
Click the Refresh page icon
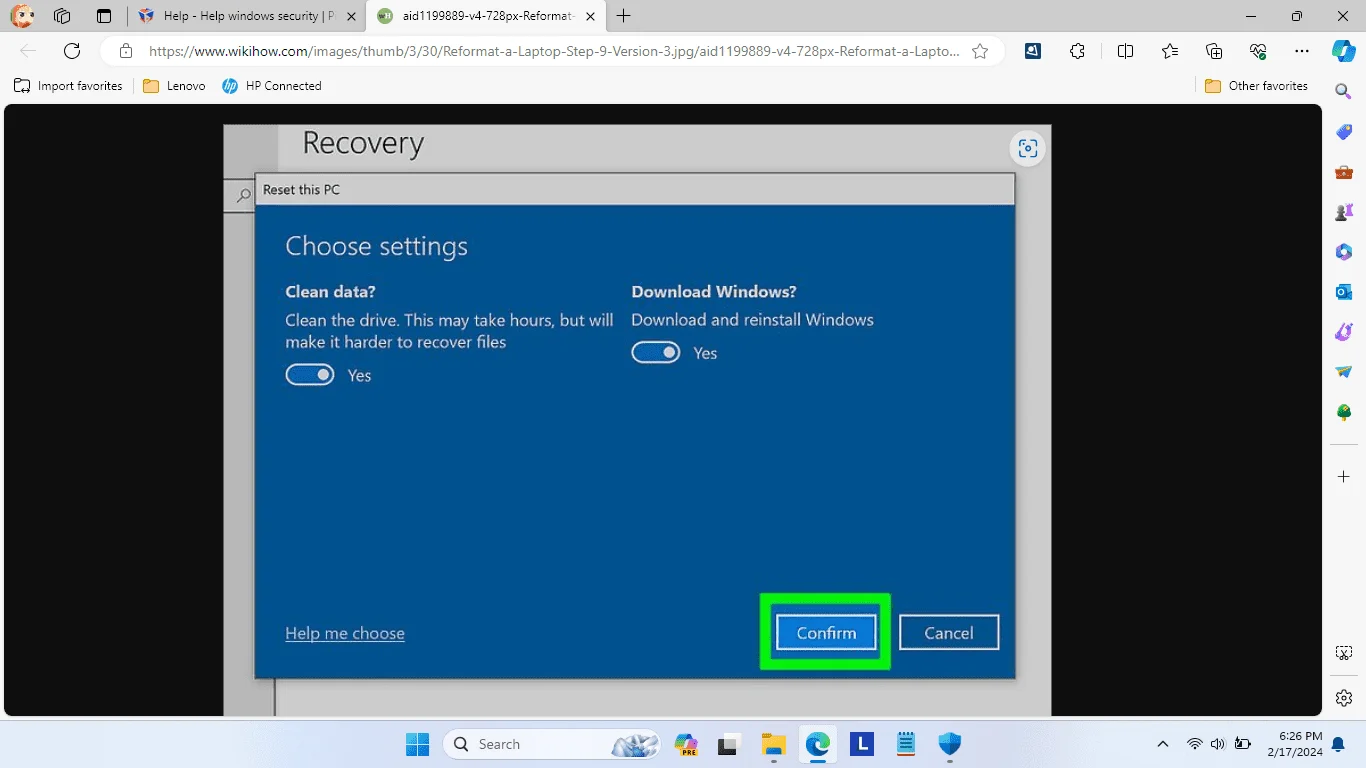72,51
